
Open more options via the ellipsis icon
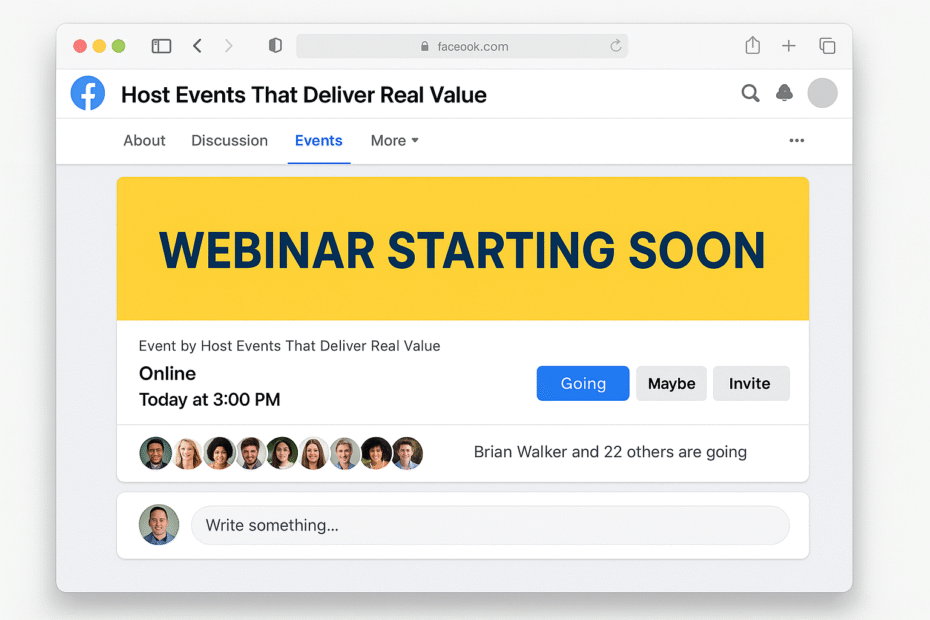click(x=796, y=141)
